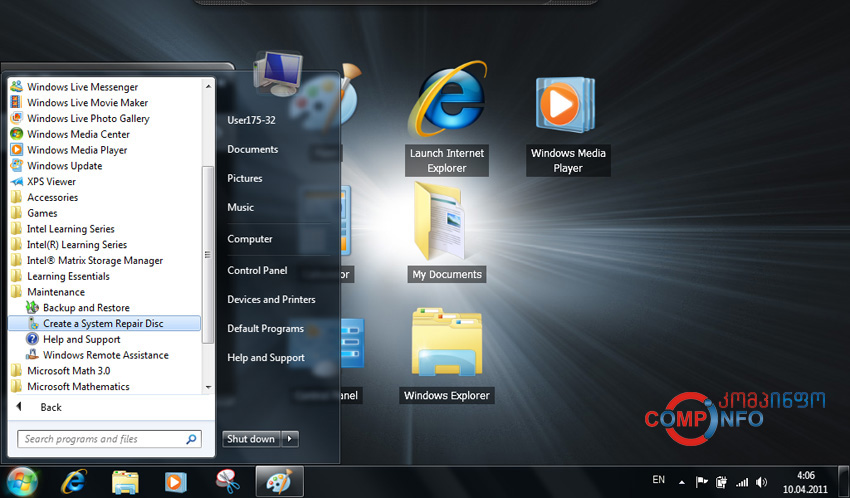Viewport: 850px width, 498px height.
Task: Click the Shut down button
Action: coord(251,438)
